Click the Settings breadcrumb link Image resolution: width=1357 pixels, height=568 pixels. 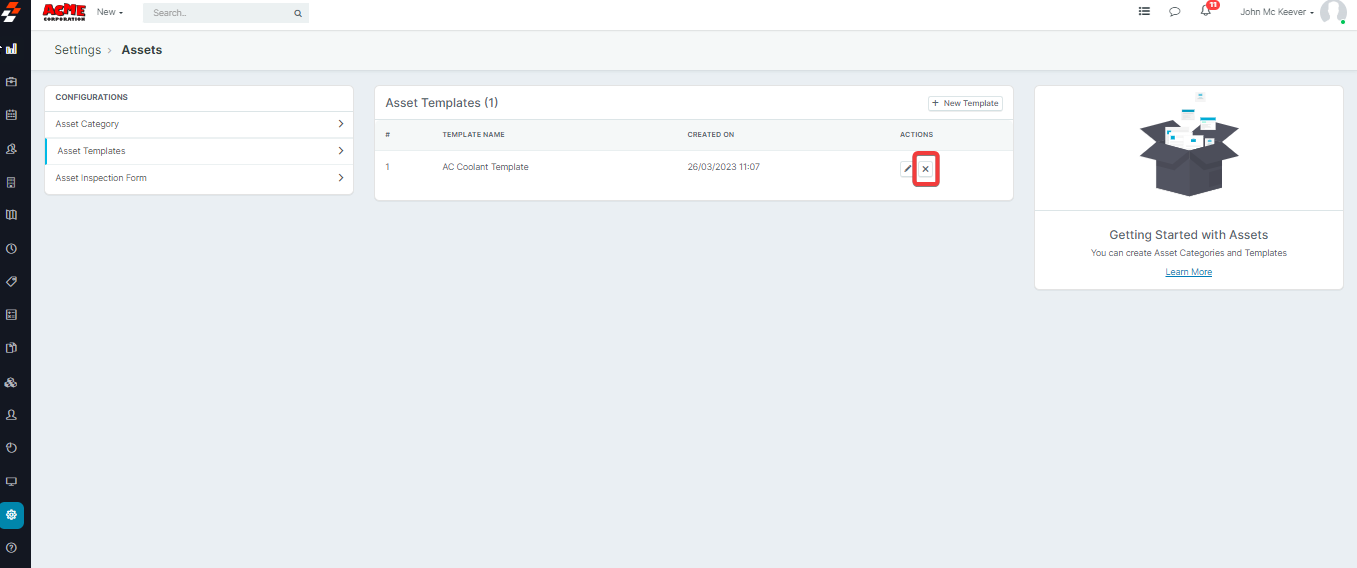pos(77,50)
